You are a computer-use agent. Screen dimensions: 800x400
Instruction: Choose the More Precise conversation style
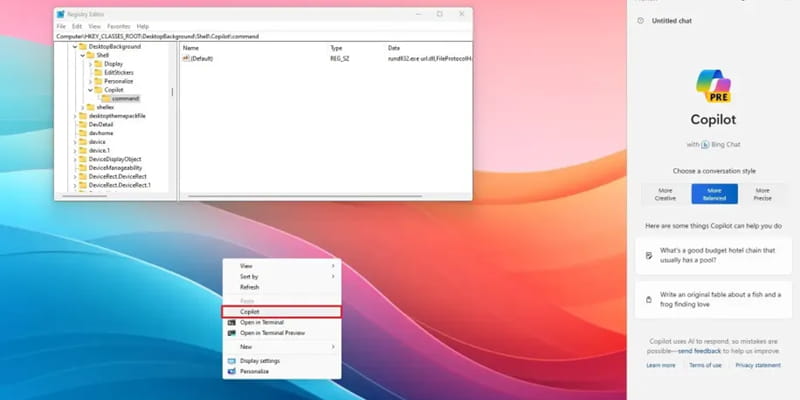click(762, 194)
